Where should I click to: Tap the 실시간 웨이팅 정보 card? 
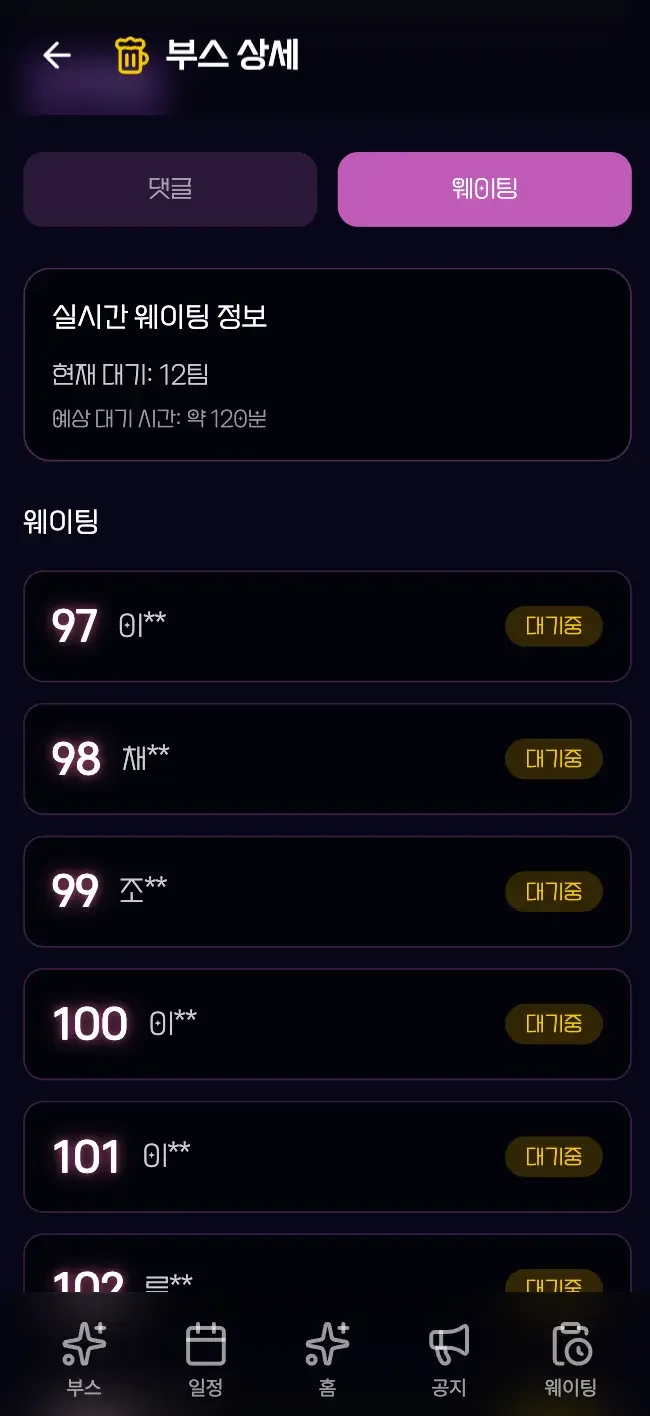coord(327,364)
